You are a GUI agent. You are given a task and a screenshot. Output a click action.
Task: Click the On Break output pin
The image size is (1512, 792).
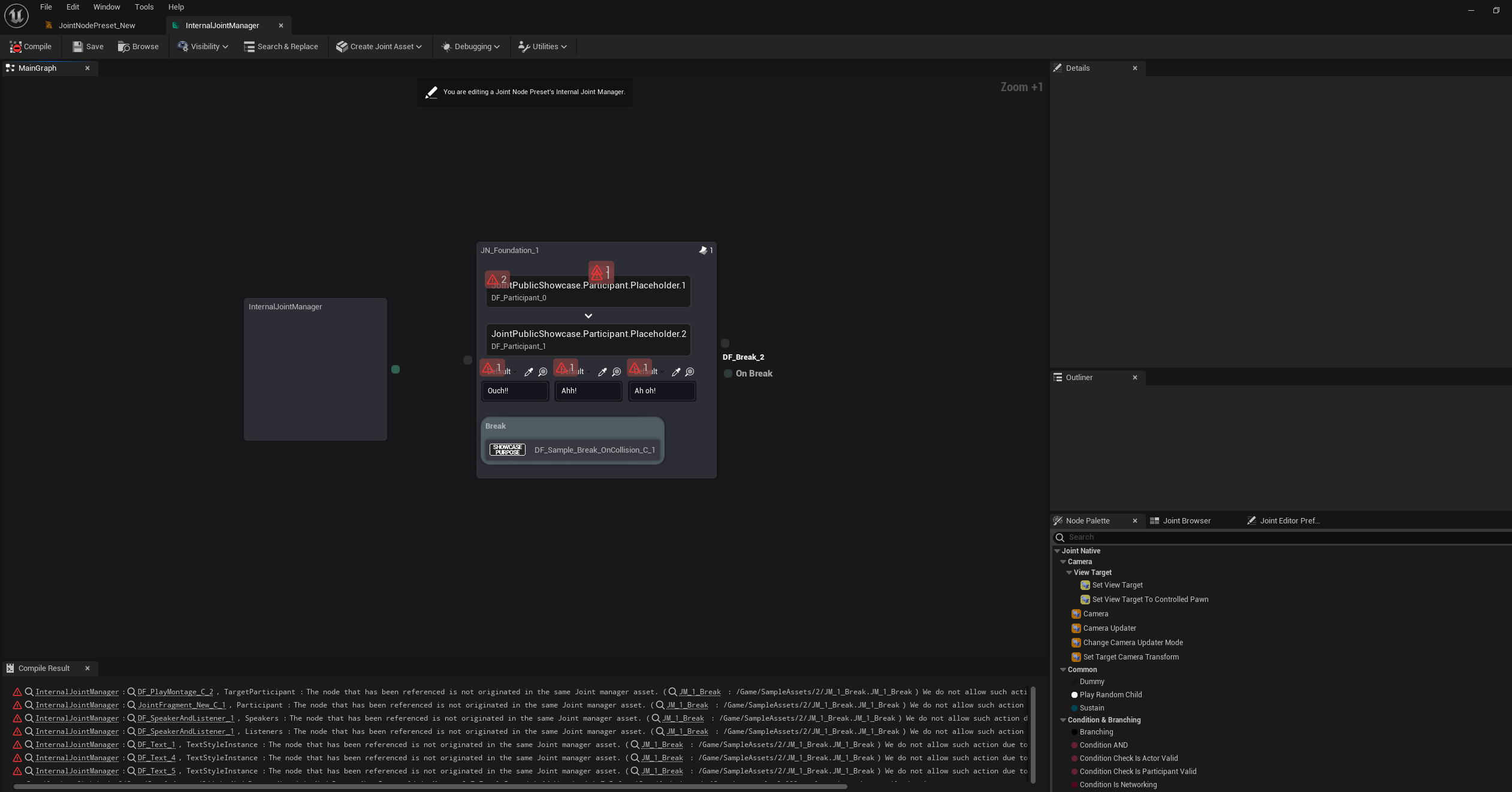coord(728,374)
